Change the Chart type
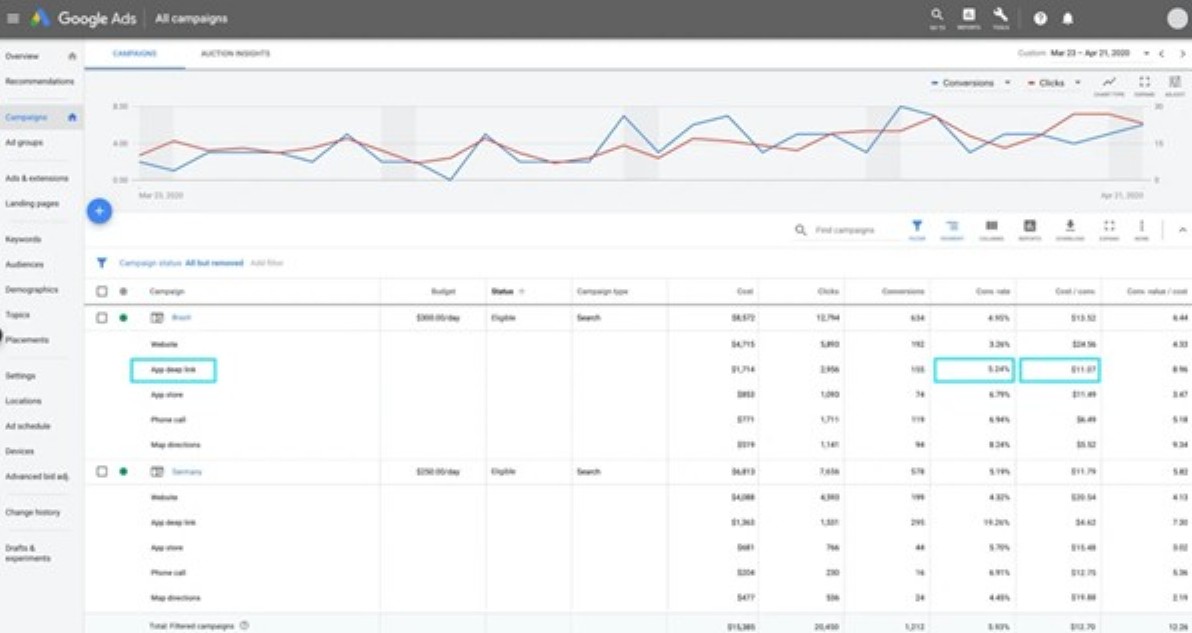This screenshot has height=633, width=1192. (x=1109, y=85)
